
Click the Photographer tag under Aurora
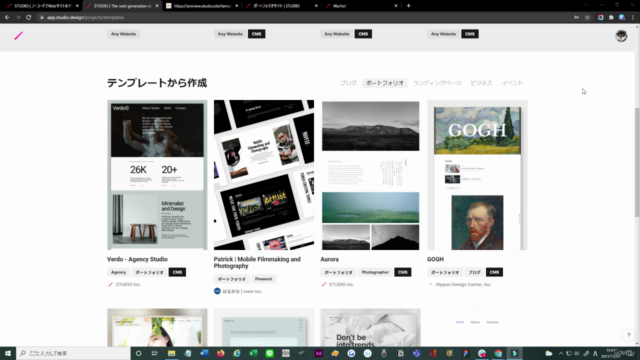pos(375,272)
